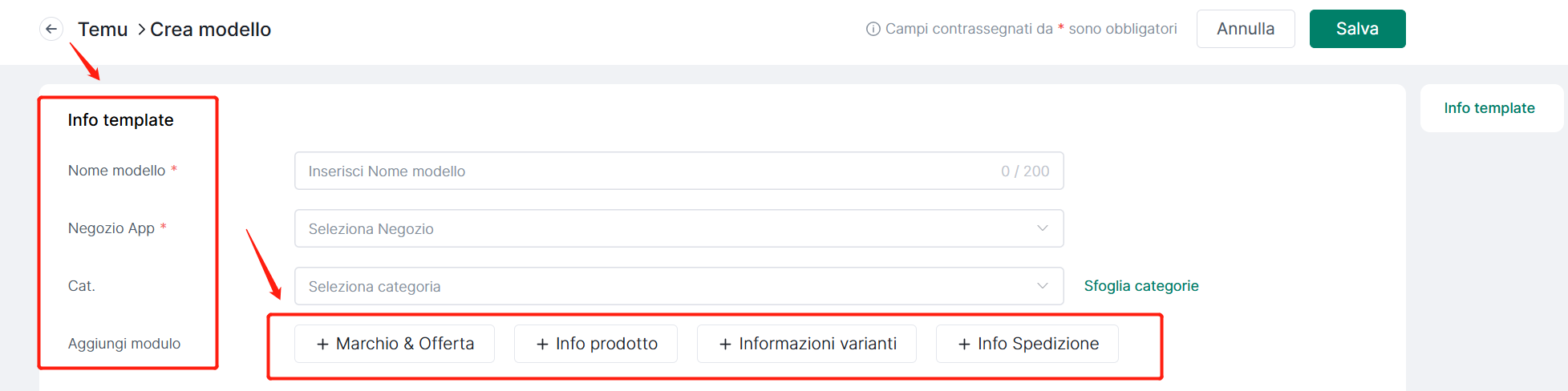Open the Temu breadcrumb item
The width and height of the screenshot is (1568, 391).
[x=103, y=29]
